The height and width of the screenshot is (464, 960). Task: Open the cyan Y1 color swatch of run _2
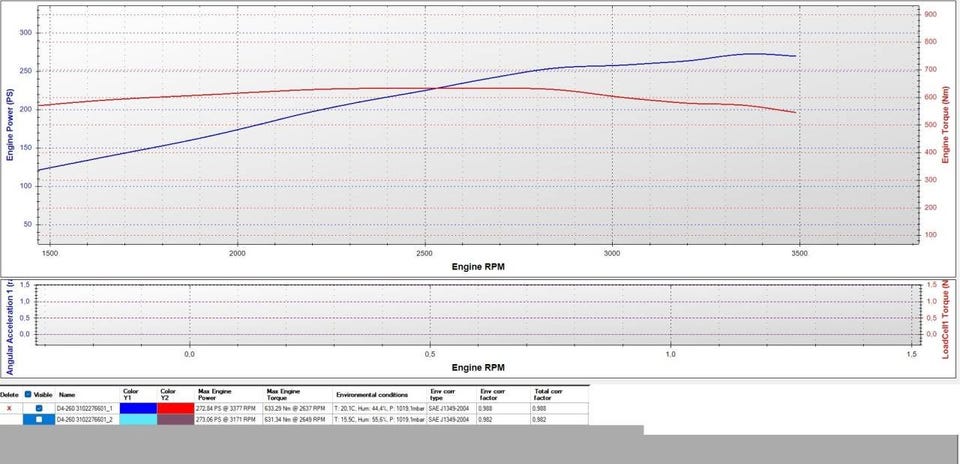click(x=138, y=419)
